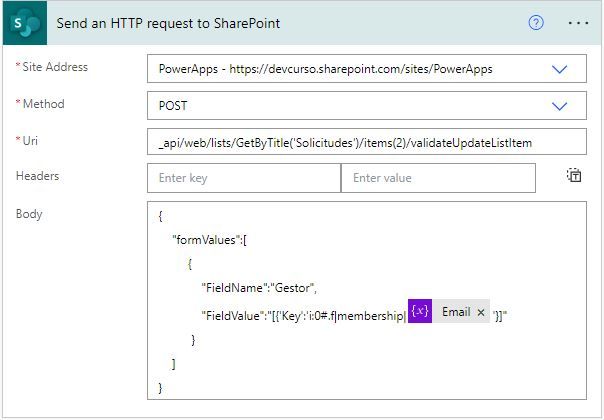Expand the Method dropdown arrow

point(559,106)
